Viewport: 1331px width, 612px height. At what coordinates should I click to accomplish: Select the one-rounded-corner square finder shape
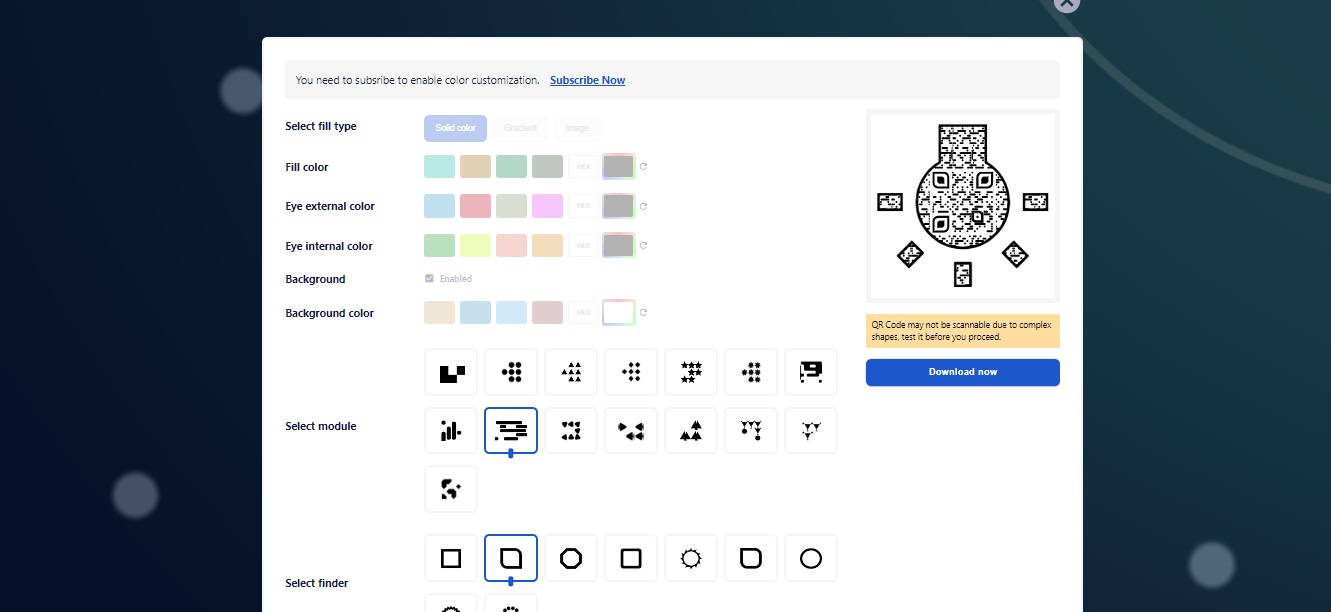pyautogui.click(x=511, y=558)
